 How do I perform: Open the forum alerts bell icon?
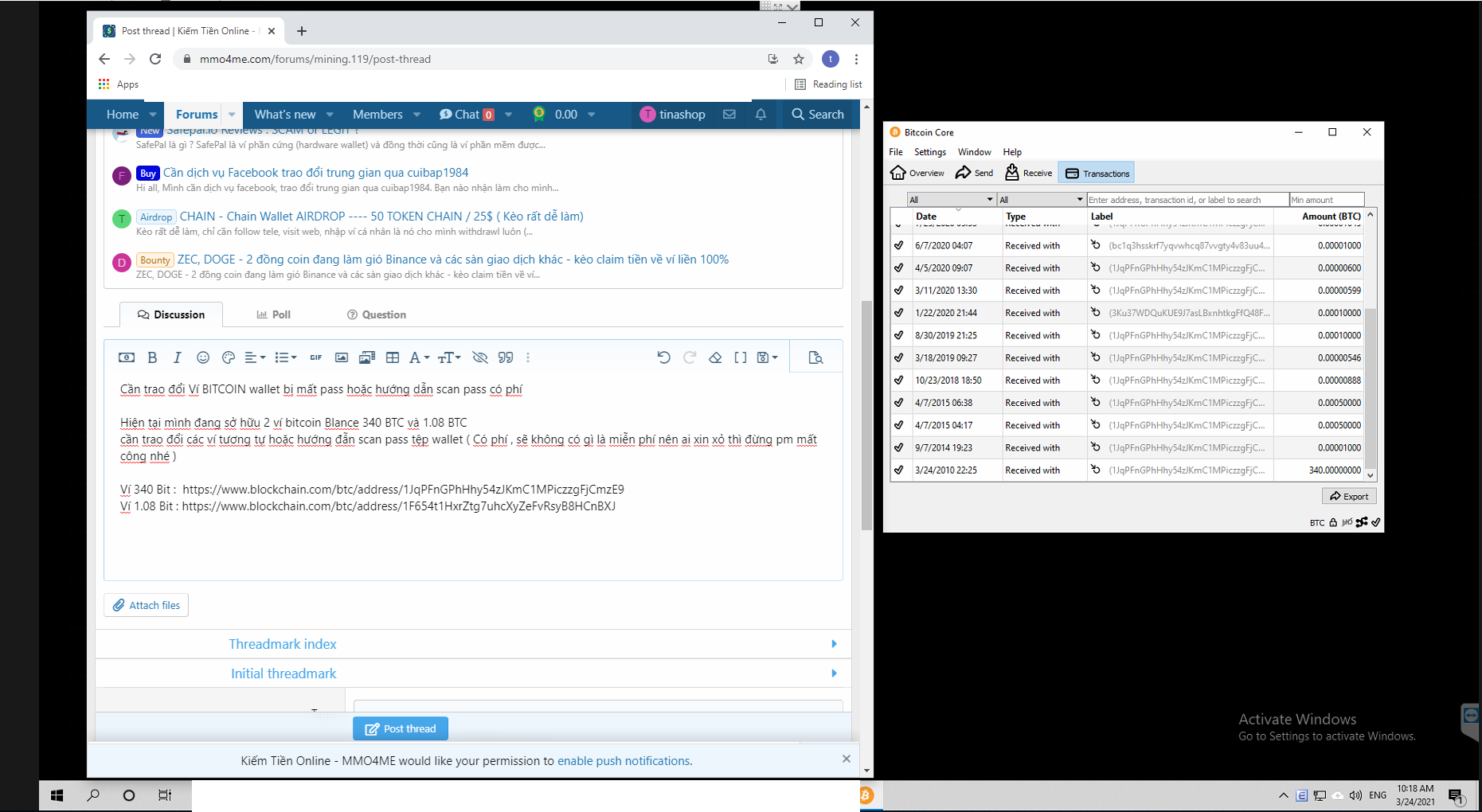761,115
